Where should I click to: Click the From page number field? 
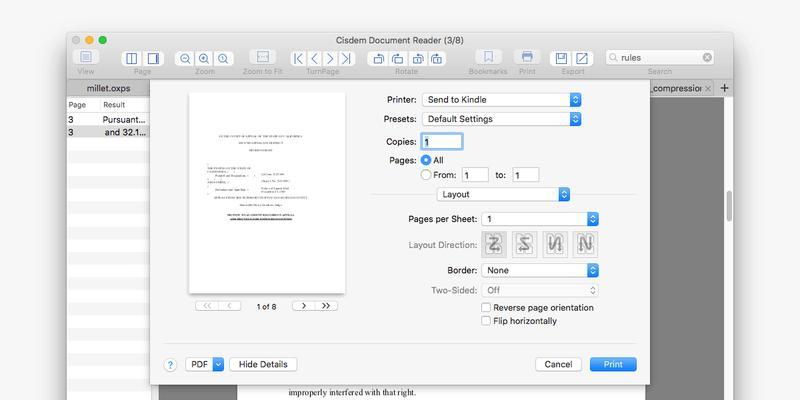click(x=475, y=175)
